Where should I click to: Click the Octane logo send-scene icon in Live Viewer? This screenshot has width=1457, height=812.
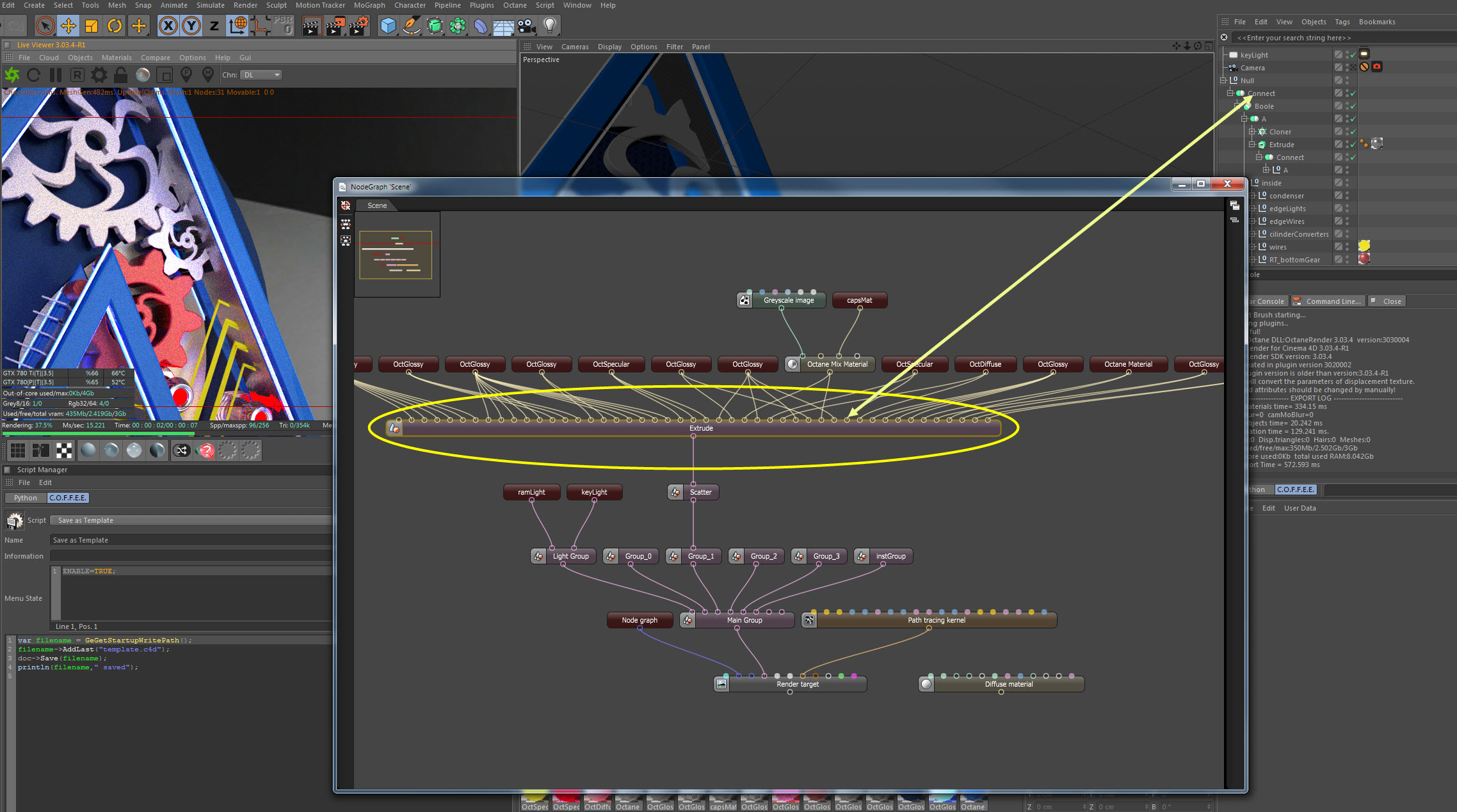[12, 75]
